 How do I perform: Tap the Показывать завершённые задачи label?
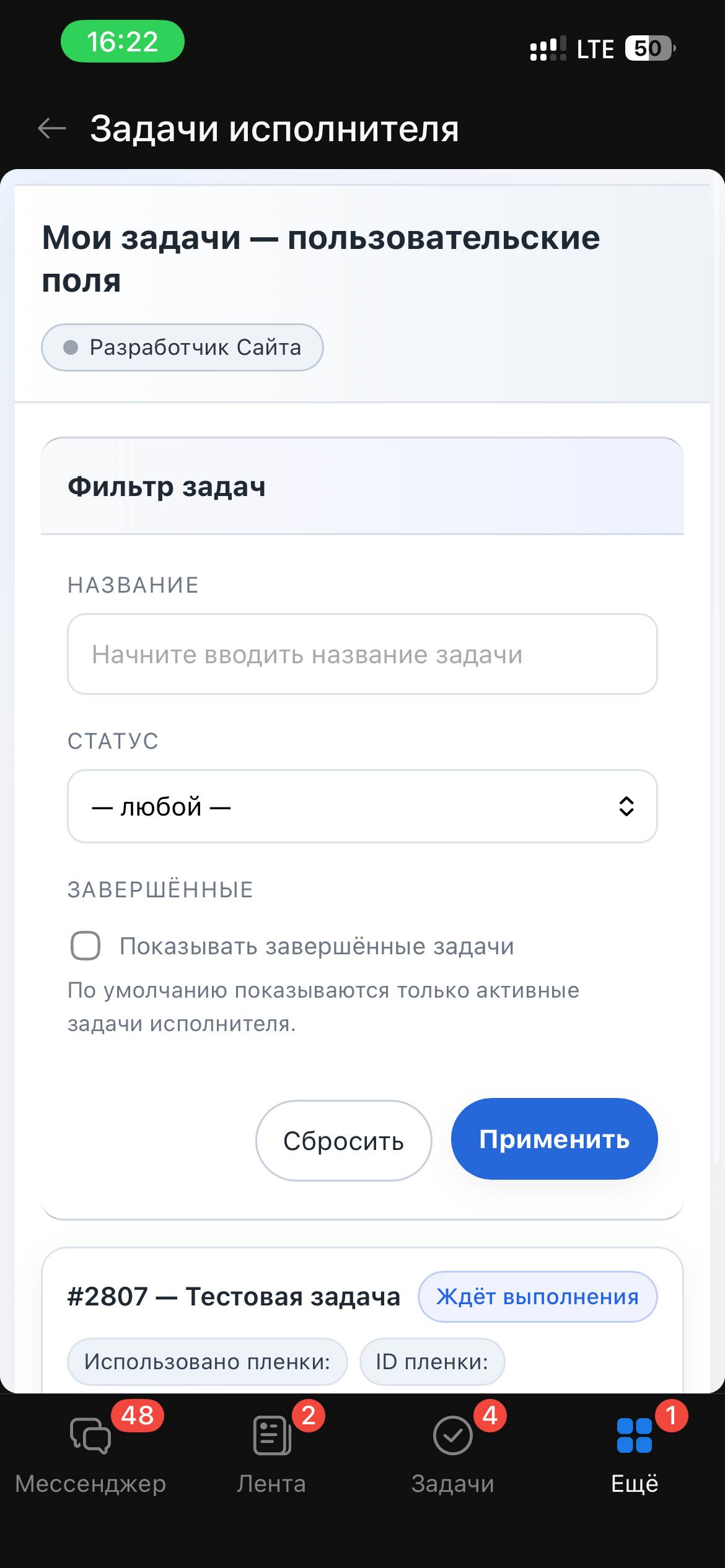tap(317, 946)
